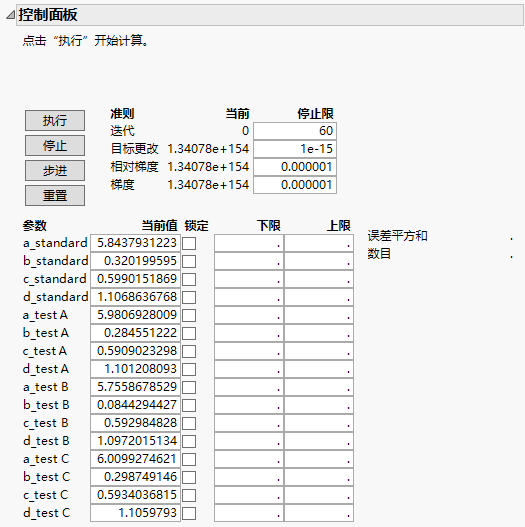Image resolution: width=525 pixels, height=527 pixels.
Task: Edit d_standard current value 1.1068636768
Action: pos(135,297)
